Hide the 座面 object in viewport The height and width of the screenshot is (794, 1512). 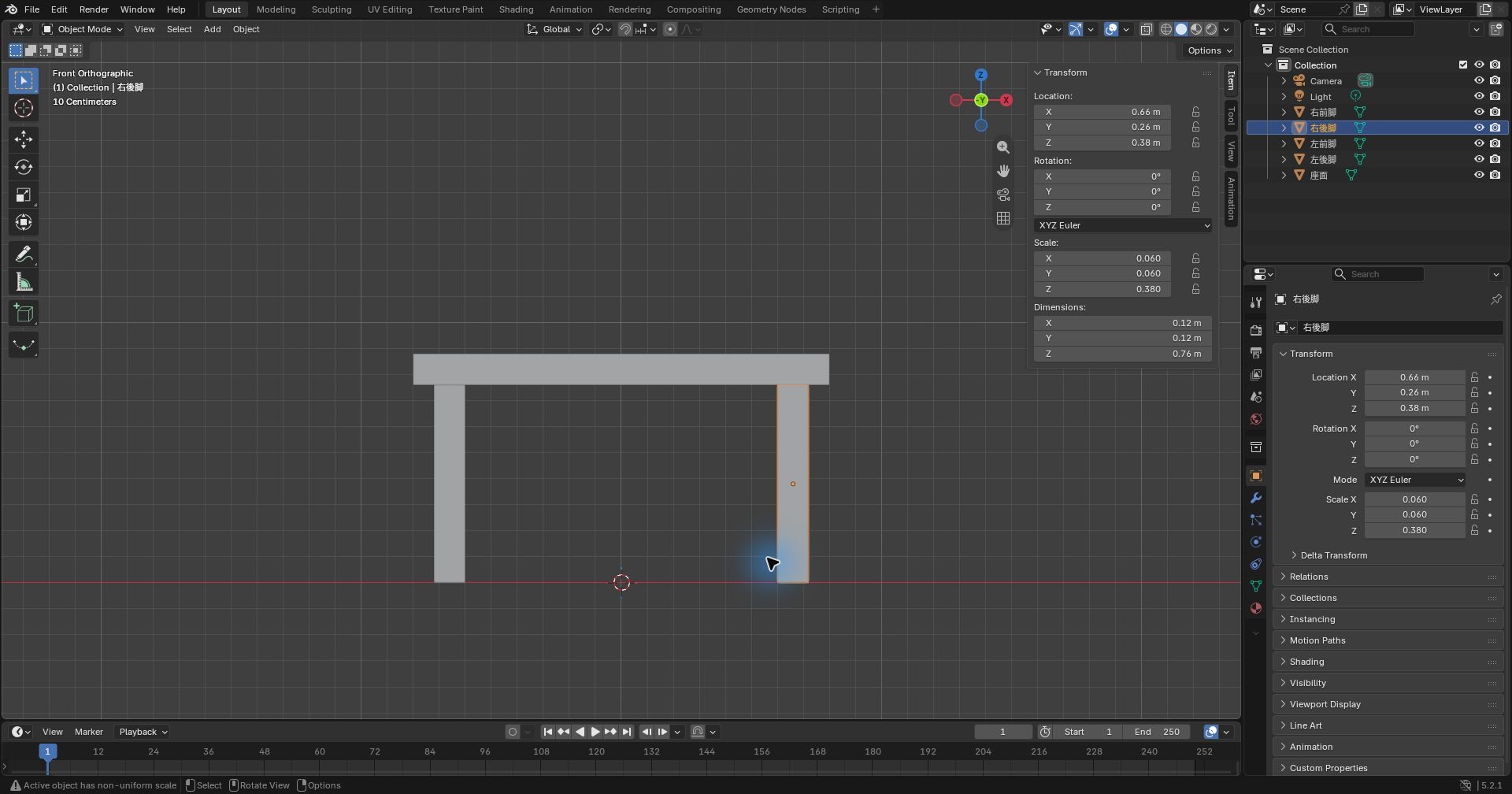point(1479,175)
